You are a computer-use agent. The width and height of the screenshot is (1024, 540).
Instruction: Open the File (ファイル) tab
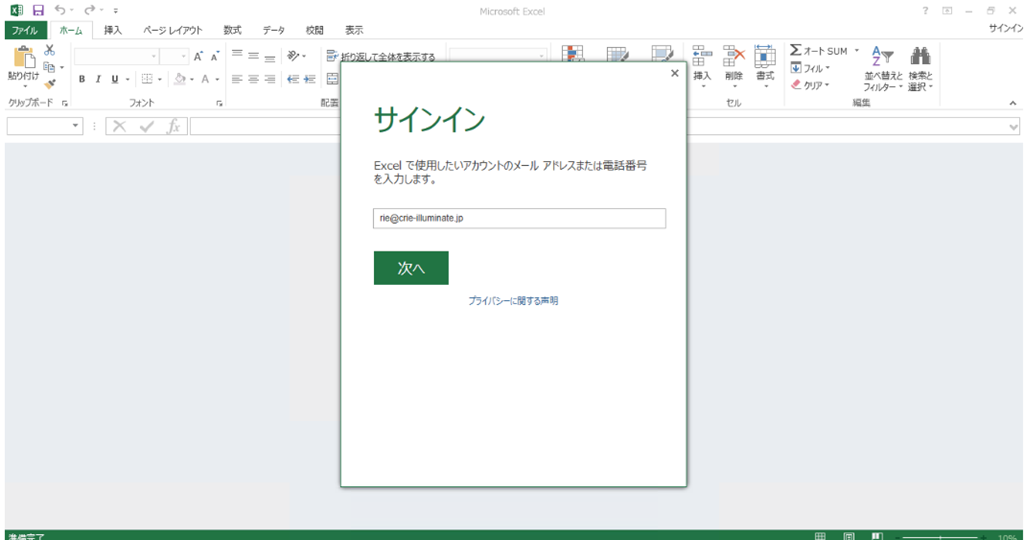click(x=25, y=30)
